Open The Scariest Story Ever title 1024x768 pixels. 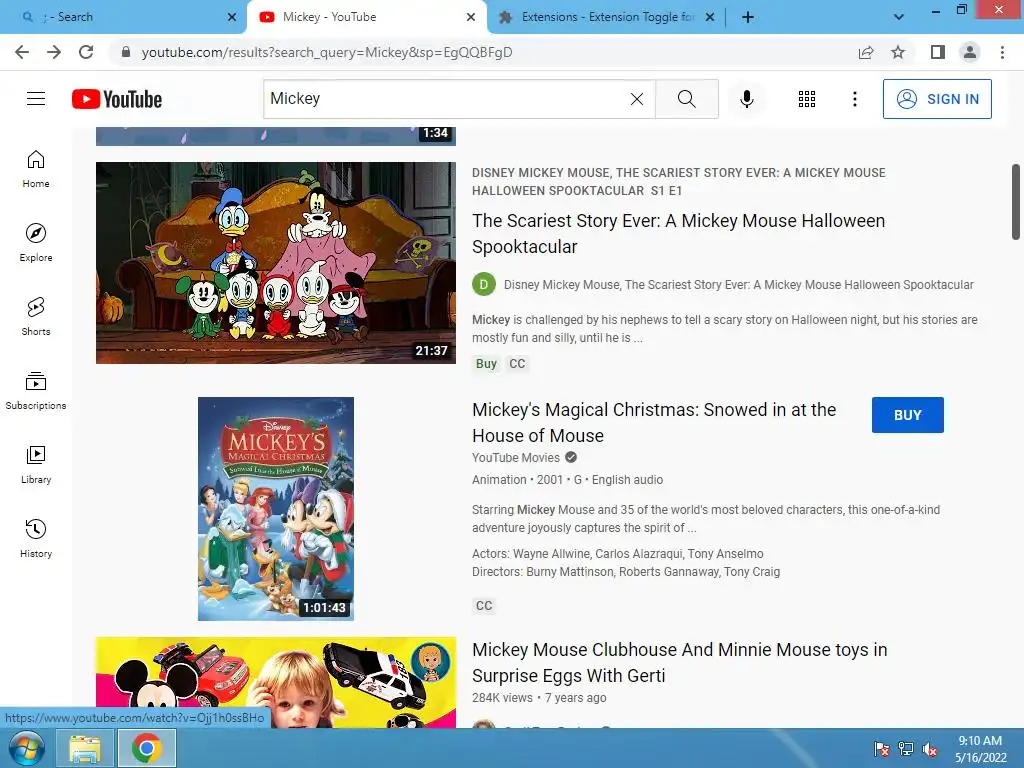point(679,234)
